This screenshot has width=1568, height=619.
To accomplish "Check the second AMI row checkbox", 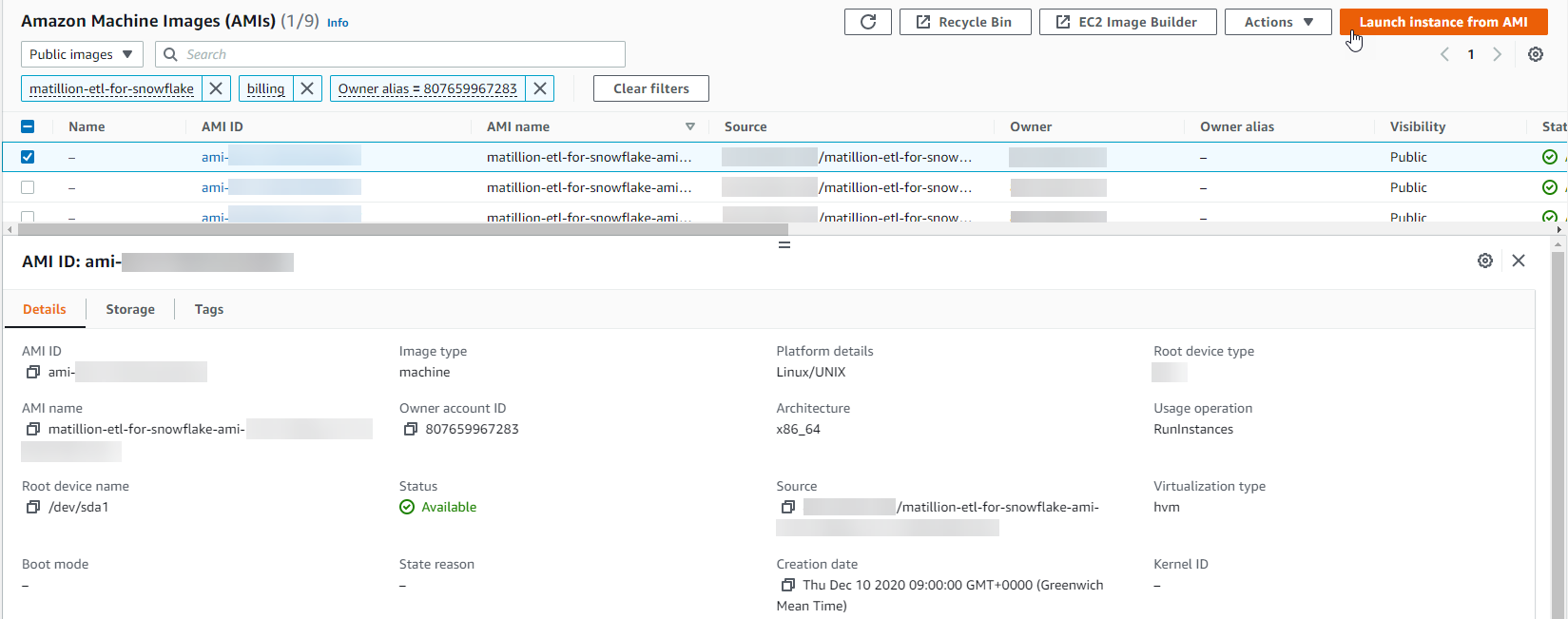I will click(28, 187).
